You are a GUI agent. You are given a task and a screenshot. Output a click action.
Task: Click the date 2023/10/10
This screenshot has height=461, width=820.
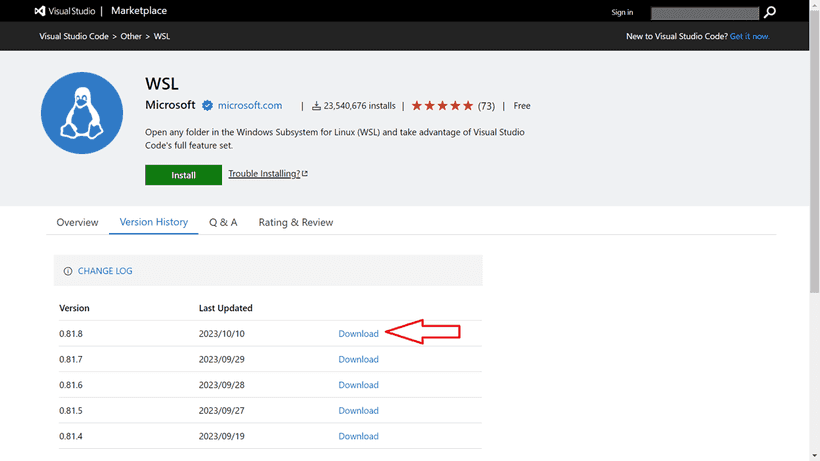(x=221, y=333)
